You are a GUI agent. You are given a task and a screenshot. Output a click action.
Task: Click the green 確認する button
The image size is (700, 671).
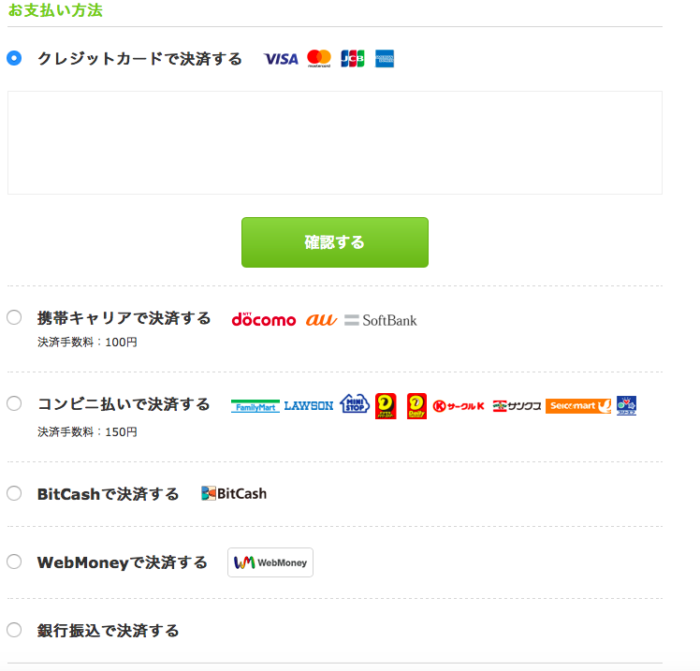point(335,242)
